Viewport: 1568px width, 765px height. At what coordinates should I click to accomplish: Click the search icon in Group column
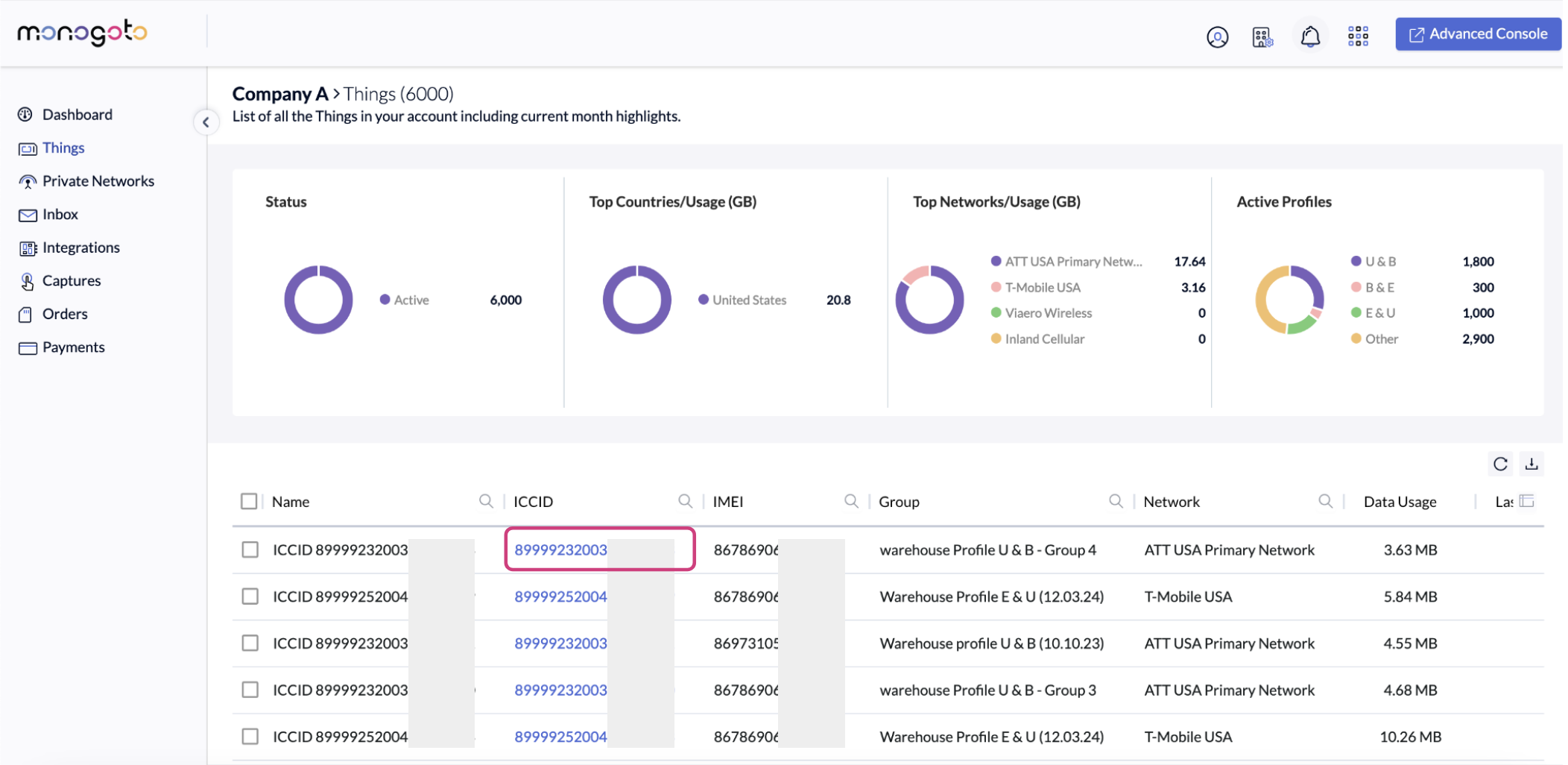[1116, 501]
